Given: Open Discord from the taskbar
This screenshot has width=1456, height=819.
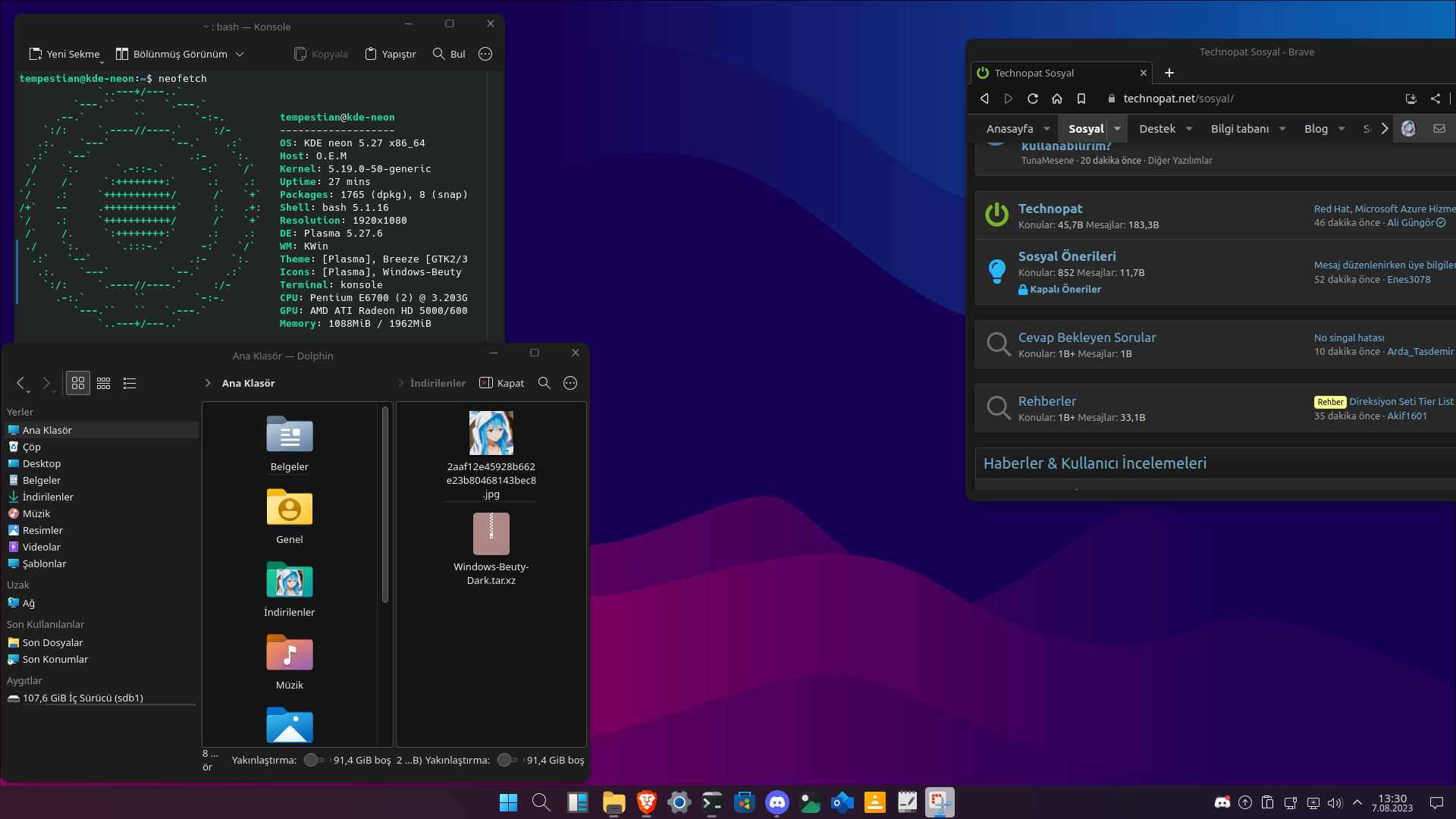Looking at the screenshot, I should (x=777, y=802).
